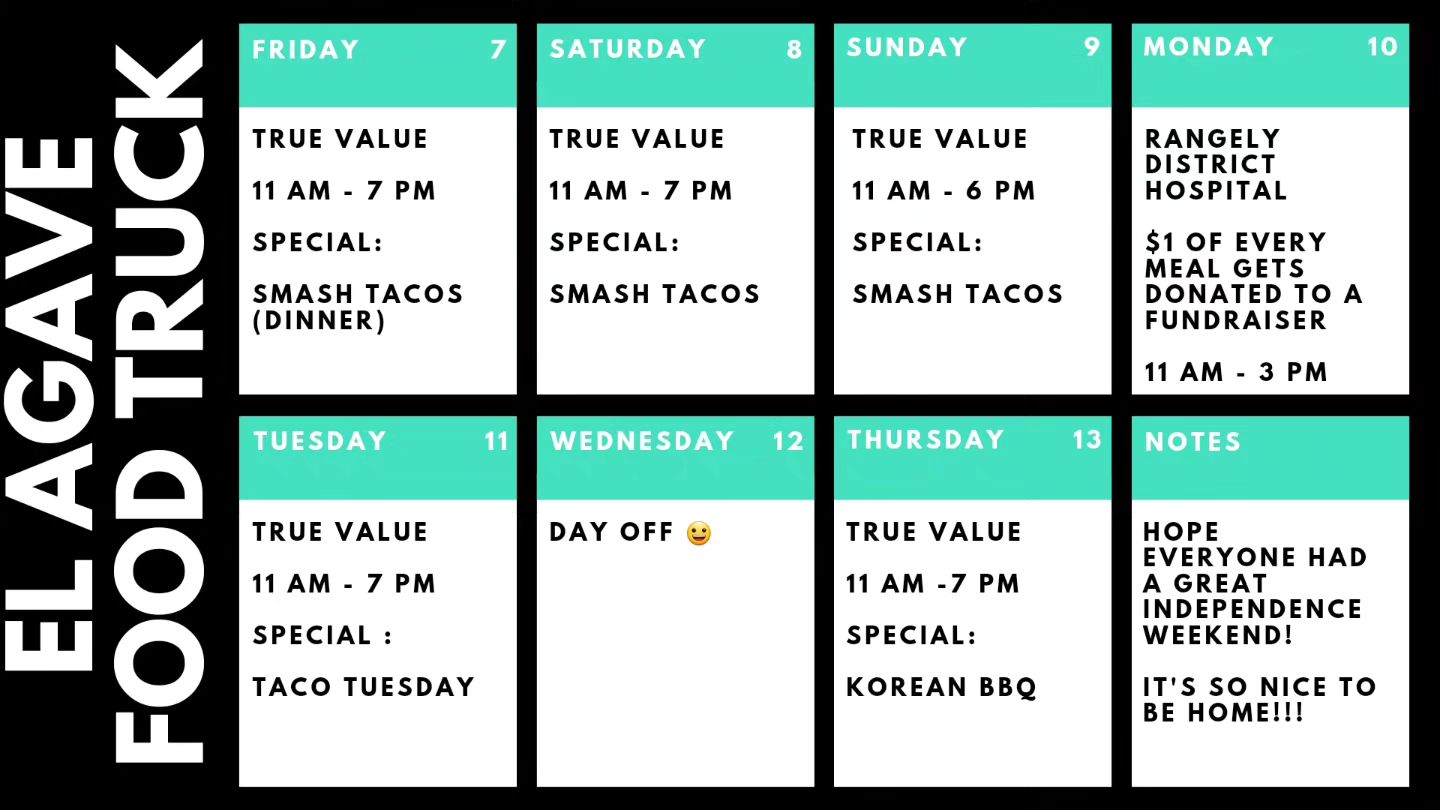This screenshot has height=810, width=1440.
Task: Click the Sunday 9 header
Action: [x=972, y=65]
